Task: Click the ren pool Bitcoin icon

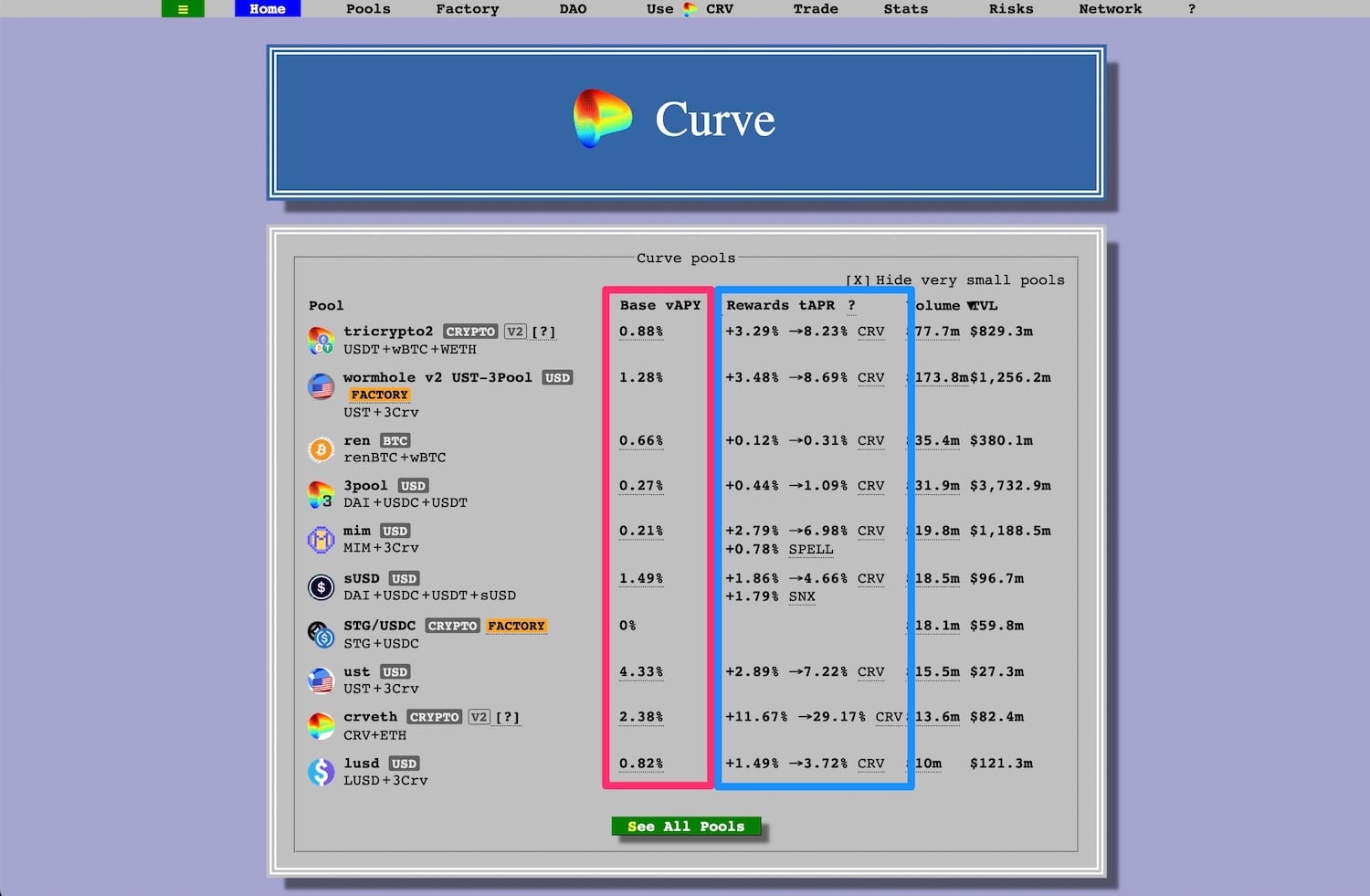Action: [x=321, y=449]
